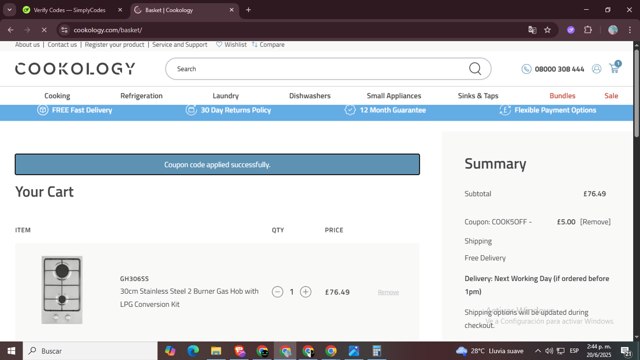Open the Sinks & Taps menu
This screenshot has width=640, height=360.
478,96
